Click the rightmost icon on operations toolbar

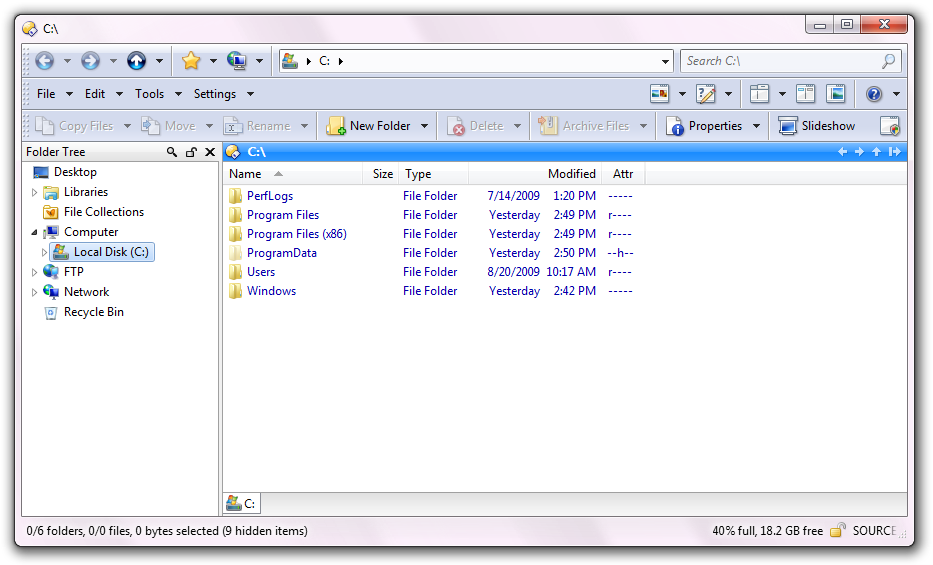click(x=890, y=126)
